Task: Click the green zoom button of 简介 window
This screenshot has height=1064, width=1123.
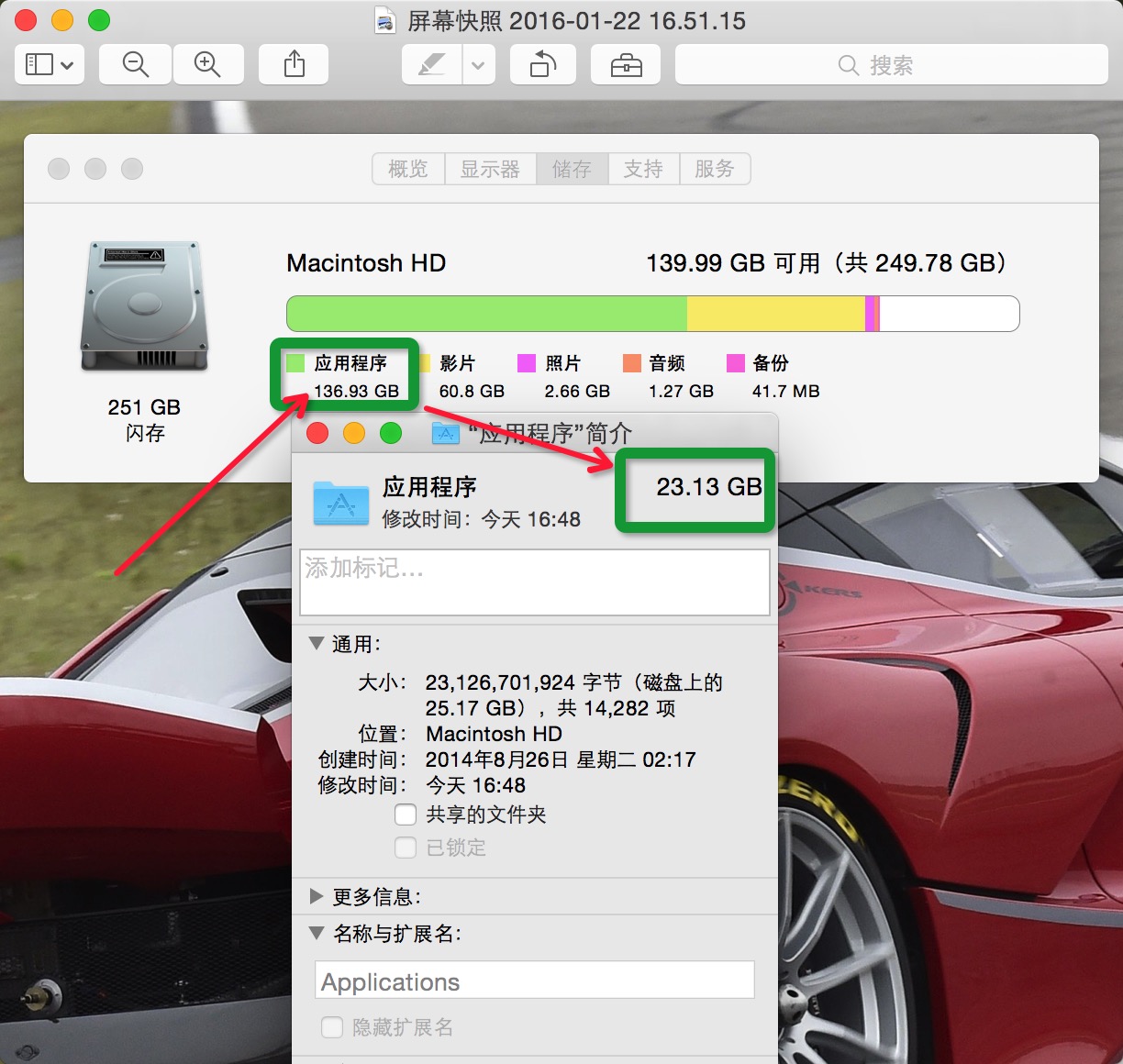Action: click(x=391, y=433)
